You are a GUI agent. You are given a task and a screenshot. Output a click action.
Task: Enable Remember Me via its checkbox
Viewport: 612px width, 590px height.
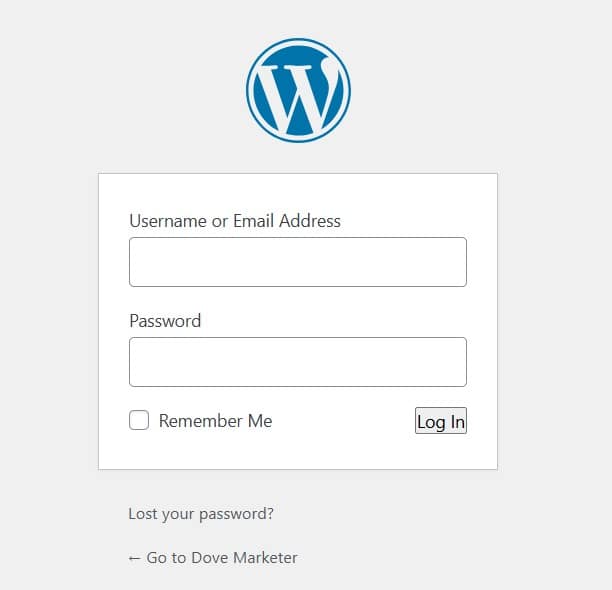139,420
